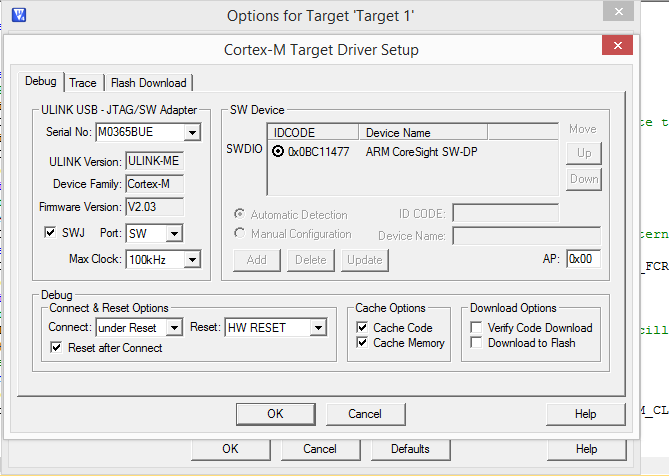Close the Options for Target window

(618, 12)
